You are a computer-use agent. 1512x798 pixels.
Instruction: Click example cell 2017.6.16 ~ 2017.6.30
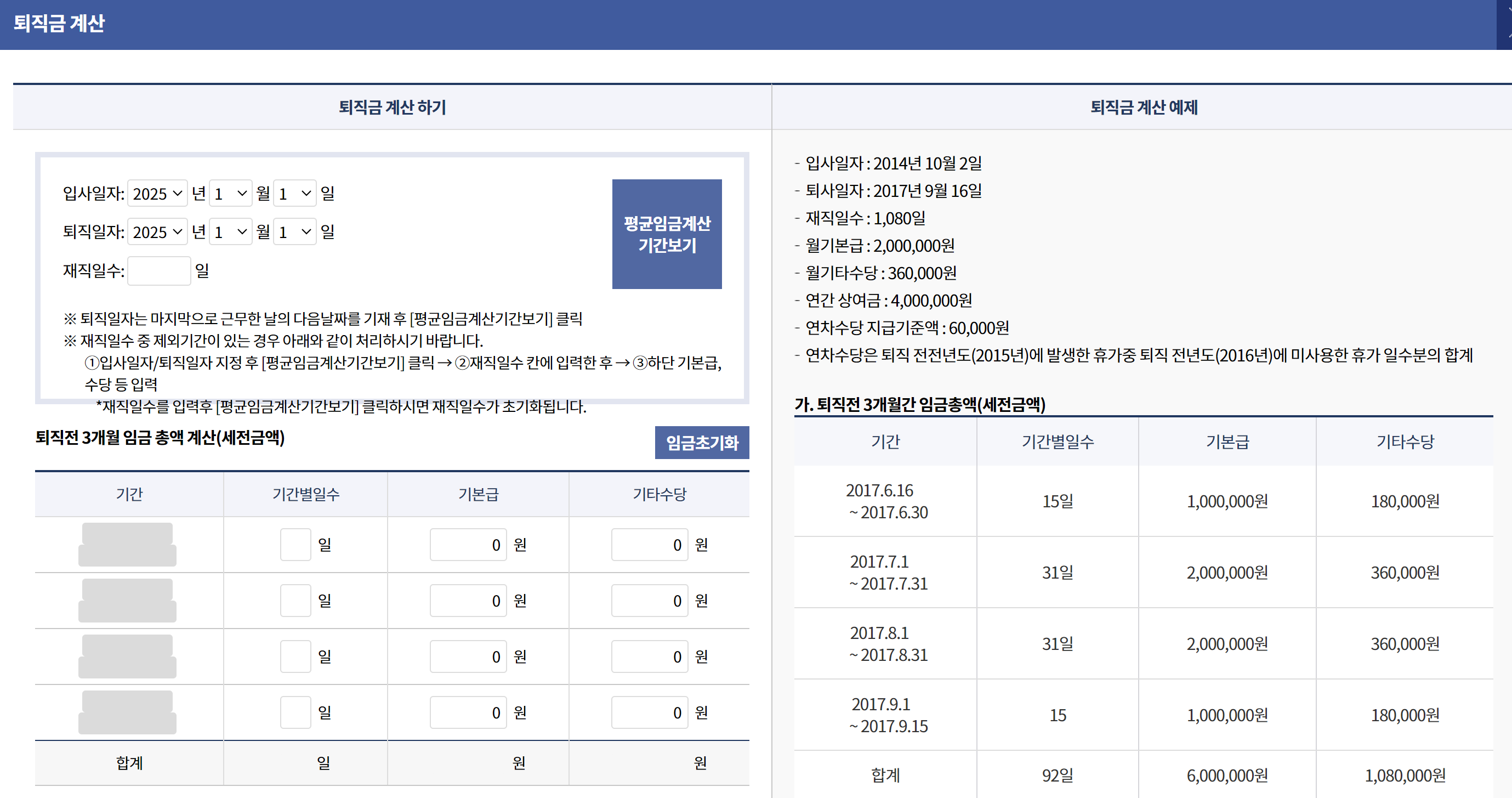885,501
